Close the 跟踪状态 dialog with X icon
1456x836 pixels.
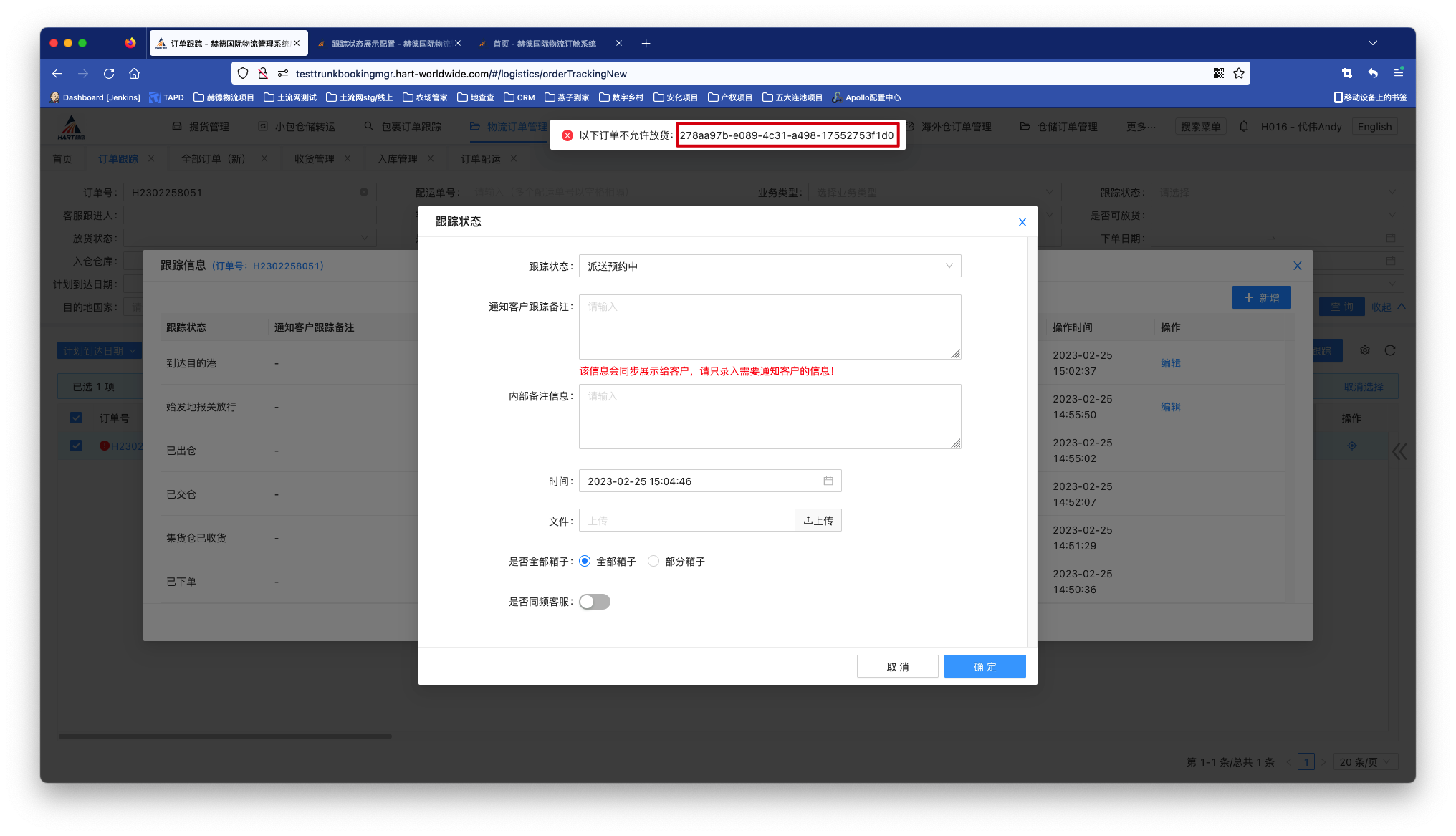coord(1022,222)
